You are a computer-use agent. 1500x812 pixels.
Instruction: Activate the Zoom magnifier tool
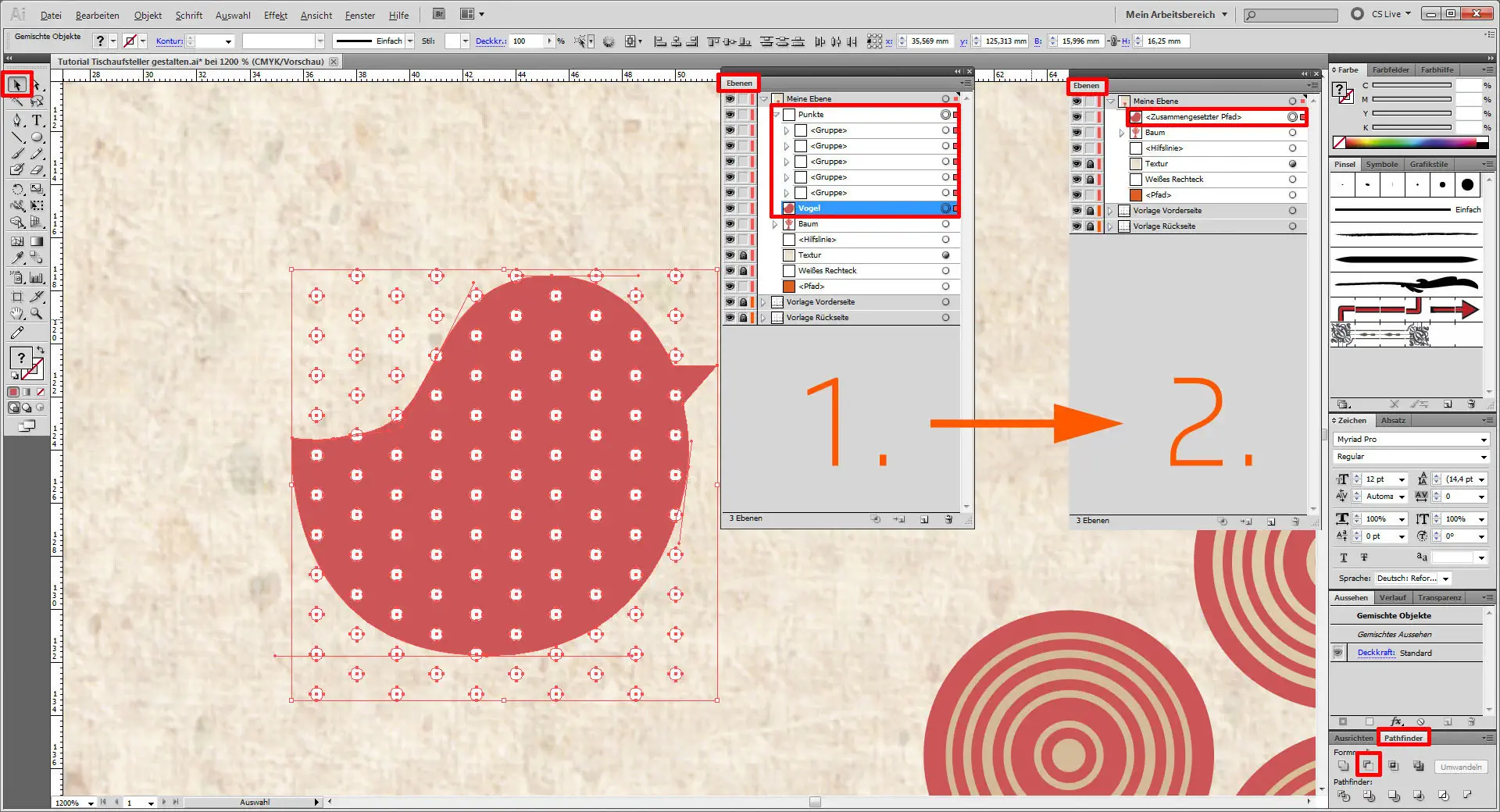point(37,314)
